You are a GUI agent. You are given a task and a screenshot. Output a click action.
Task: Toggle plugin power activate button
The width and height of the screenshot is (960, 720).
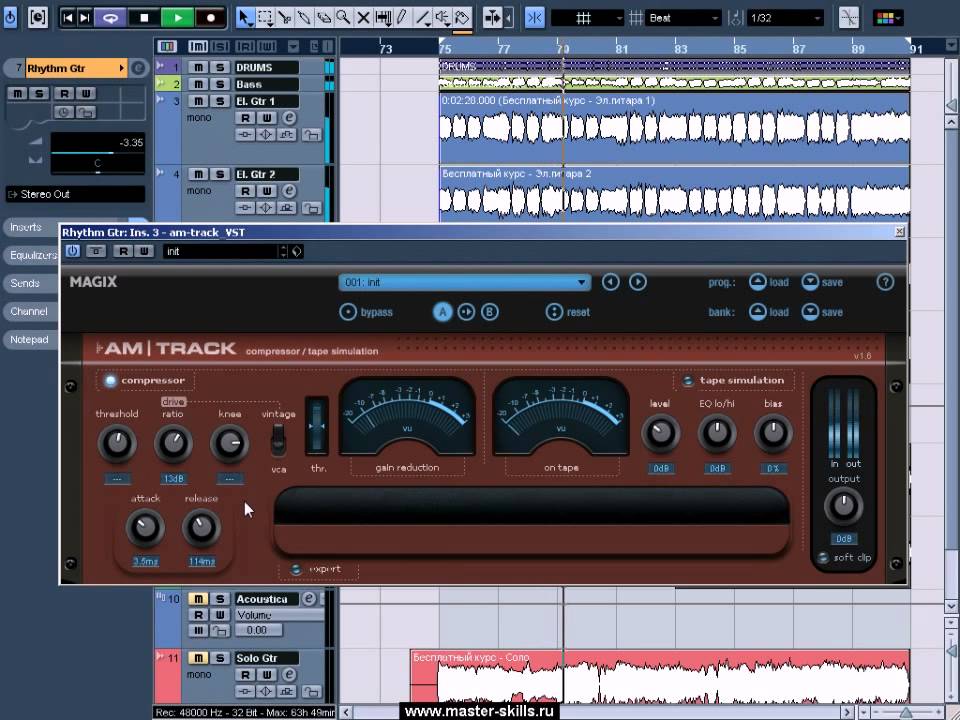(73, 251)
